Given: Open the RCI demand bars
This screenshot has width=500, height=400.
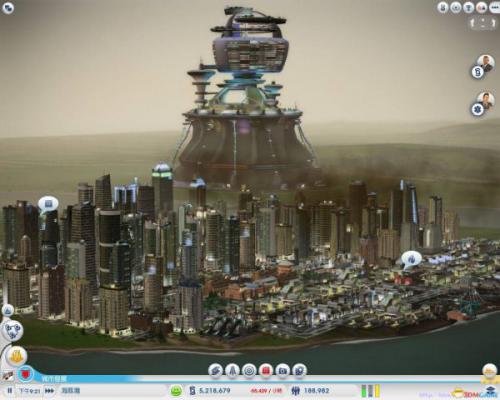Looking at the screenshot, I should (371, 391).
